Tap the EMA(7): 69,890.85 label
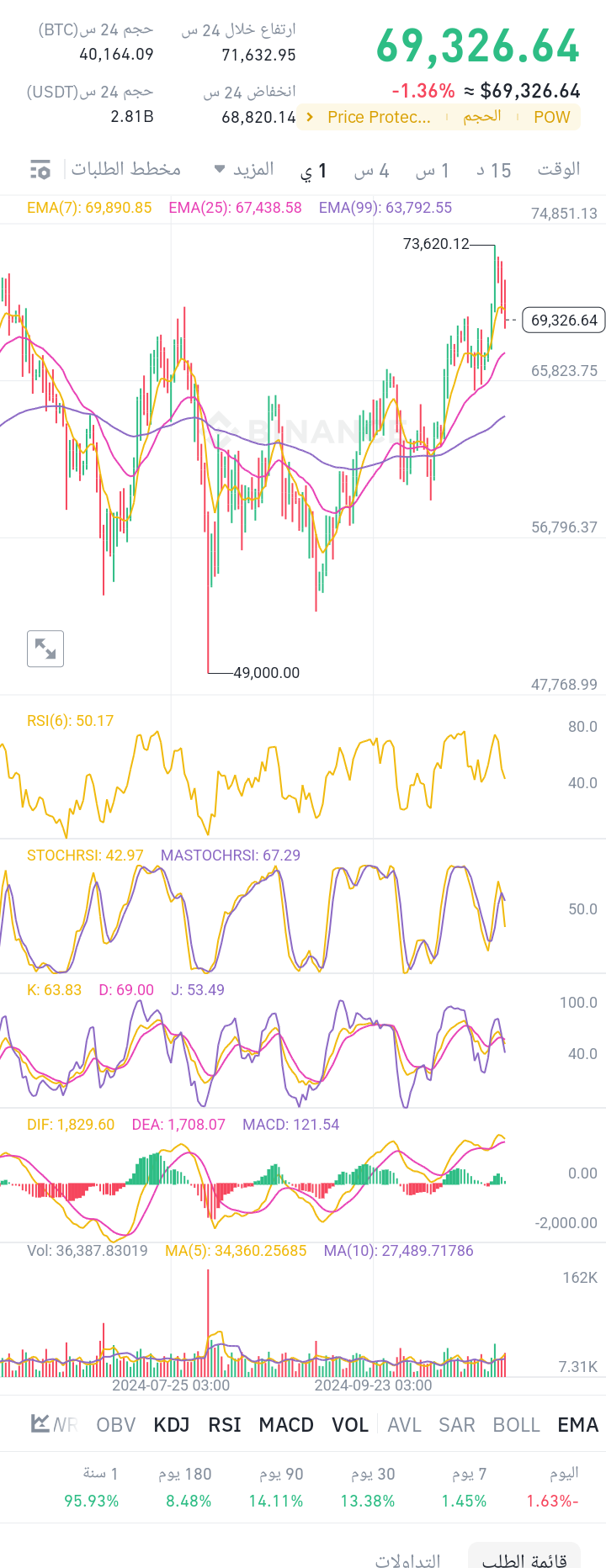This screenshot has height=1568, width=606. (89, 207)
